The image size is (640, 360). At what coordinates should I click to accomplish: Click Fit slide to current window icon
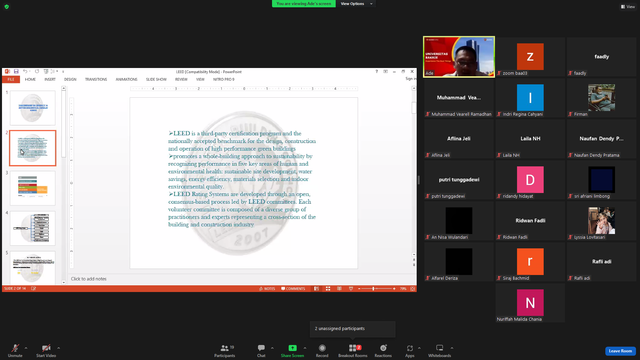[413, 289]
